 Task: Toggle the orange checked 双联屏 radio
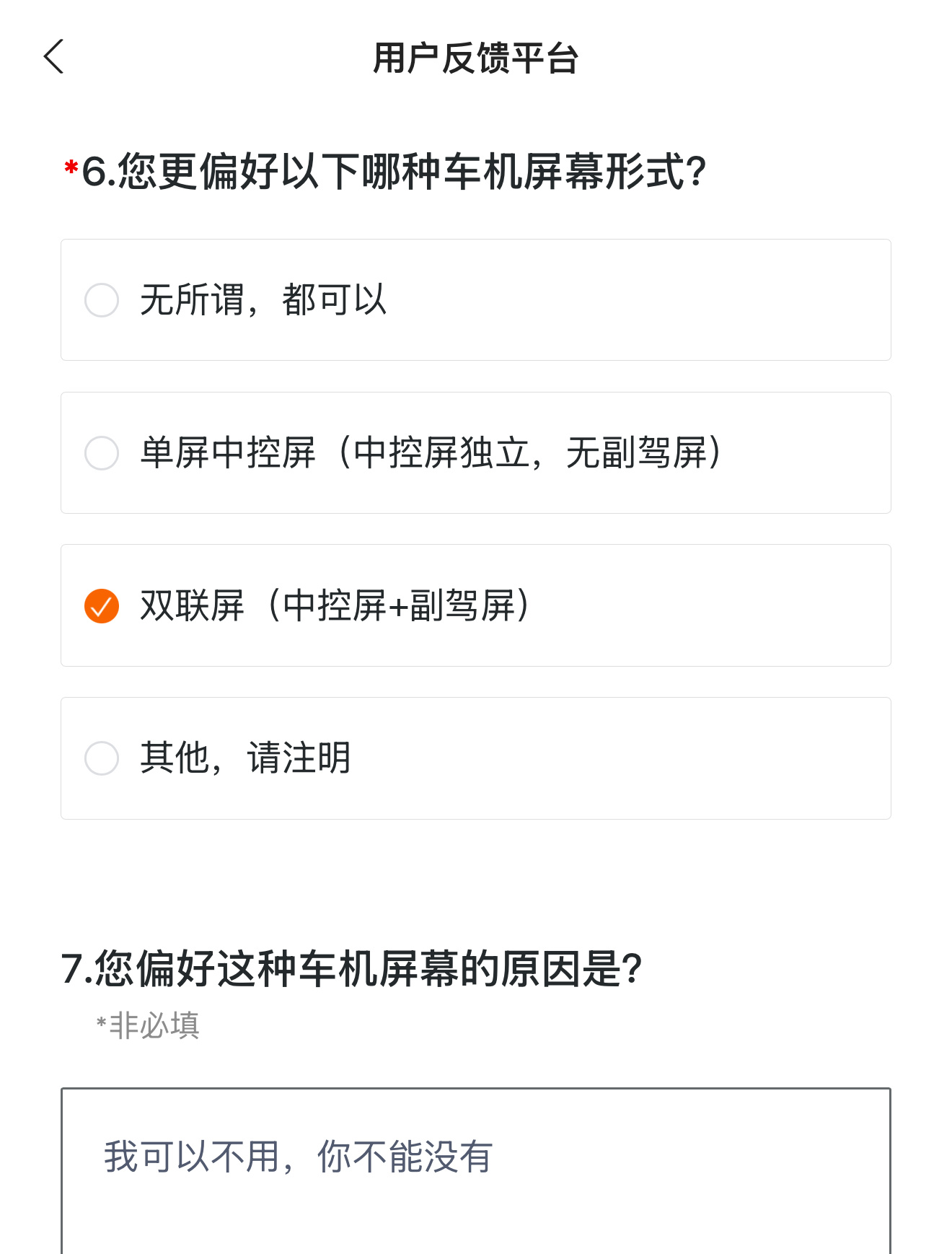point(102,606)
